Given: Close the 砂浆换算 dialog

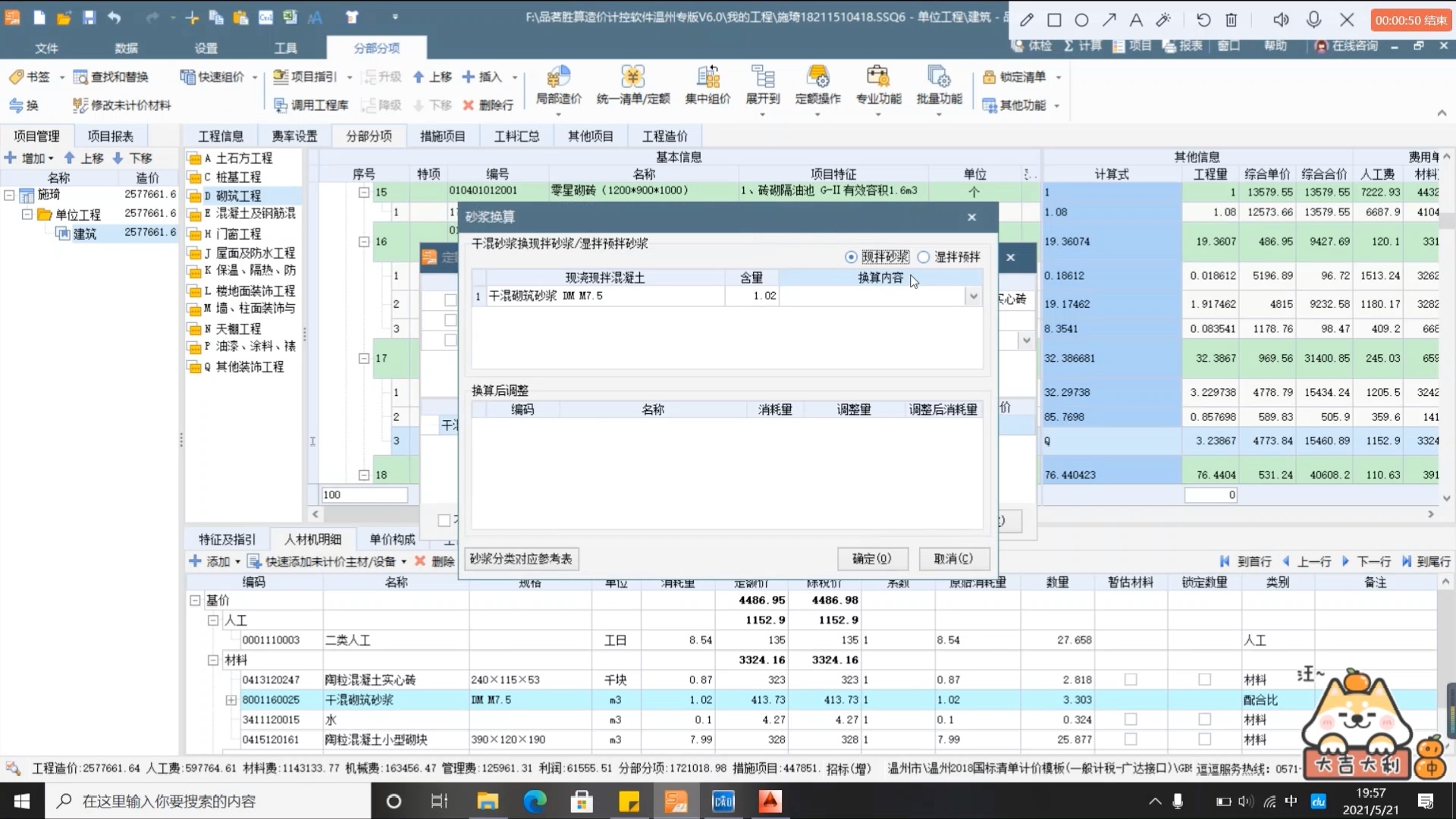Looking at the screenshot, I should tap(971, 217).
